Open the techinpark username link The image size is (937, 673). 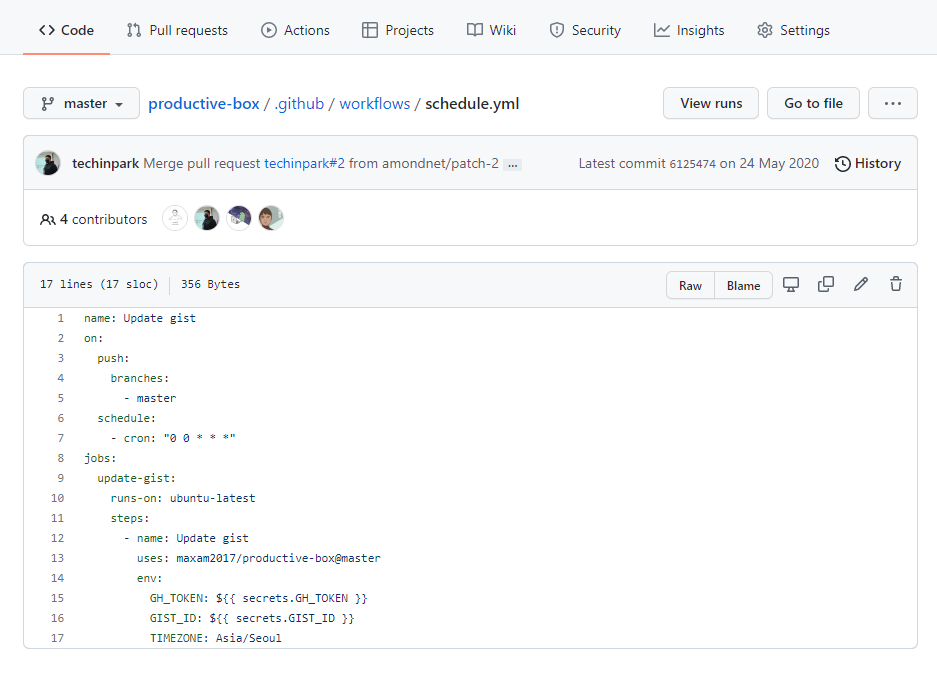tap(105, 163)
